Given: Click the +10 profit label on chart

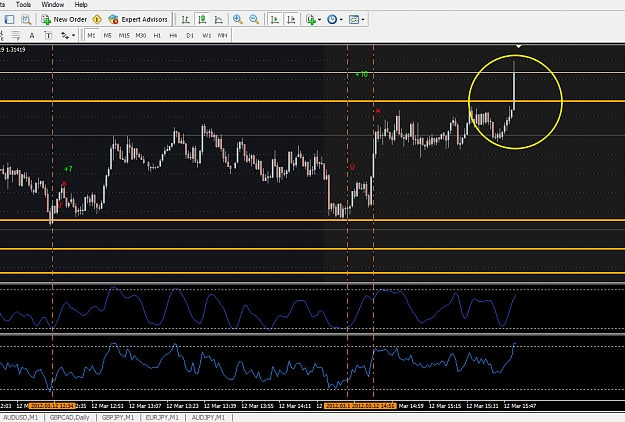Looking at the screenshot, I should [x=362, y=75].
